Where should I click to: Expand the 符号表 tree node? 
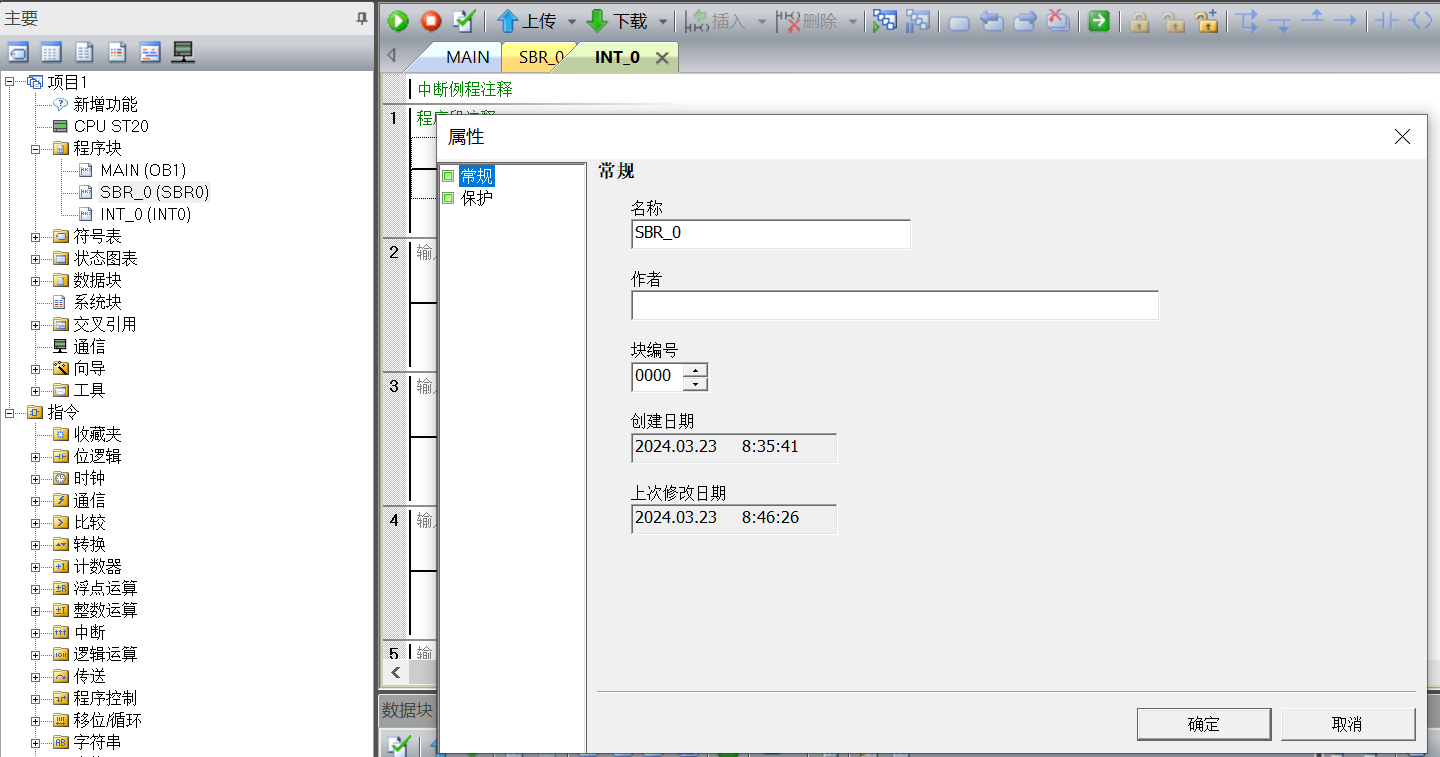36,237
